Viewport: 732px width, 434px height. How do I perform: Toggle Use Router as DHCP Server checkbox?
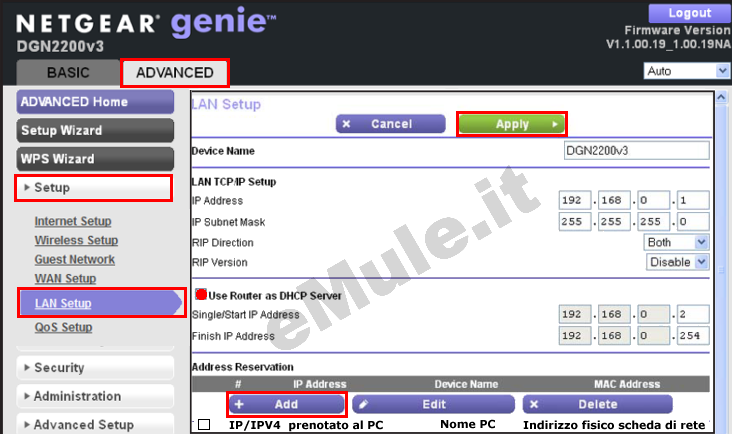pyautogui.click(x=201, y=294)
